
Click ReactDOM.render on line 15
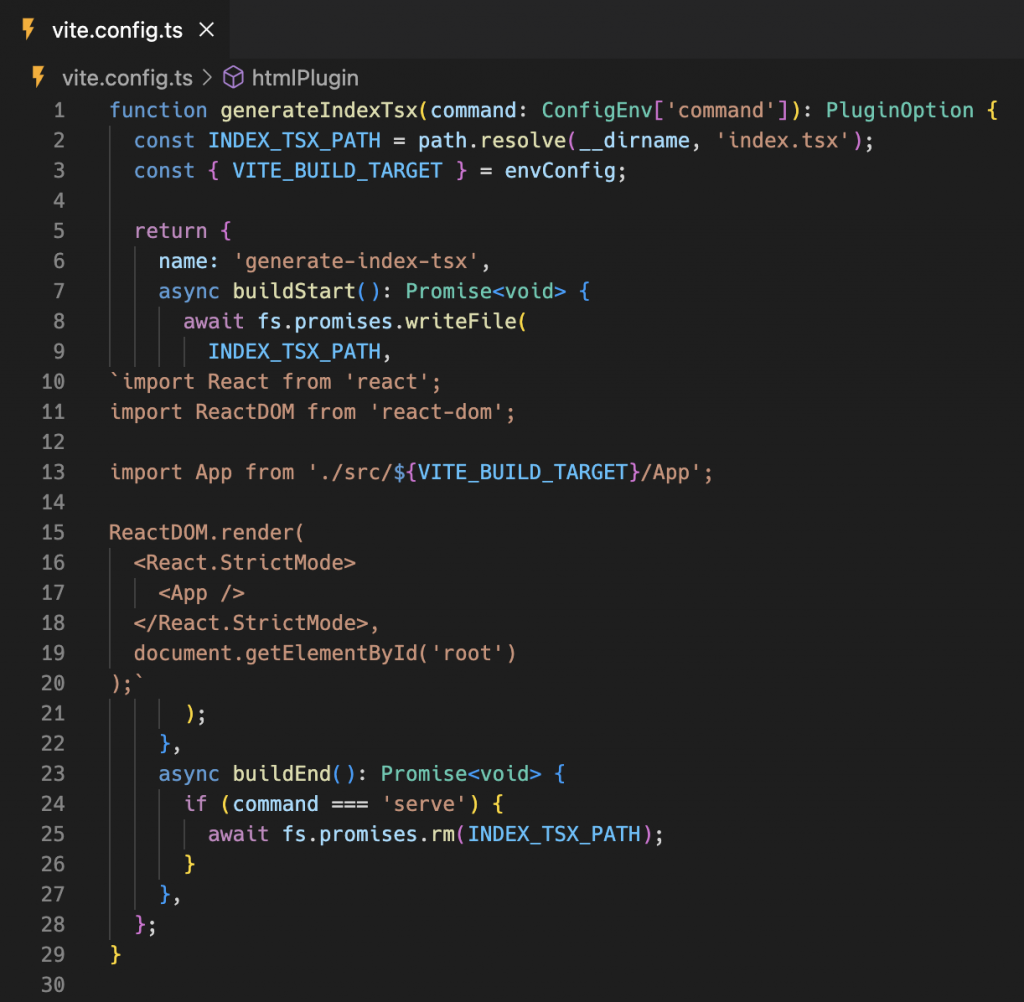[201, 532]
